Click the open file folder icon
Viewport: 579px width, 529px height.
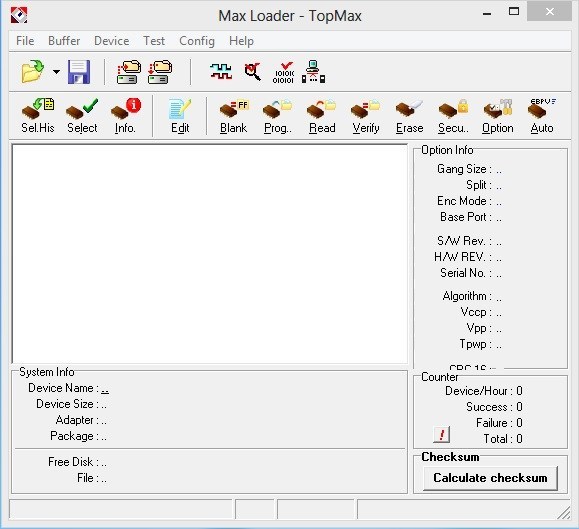[32, 71]
